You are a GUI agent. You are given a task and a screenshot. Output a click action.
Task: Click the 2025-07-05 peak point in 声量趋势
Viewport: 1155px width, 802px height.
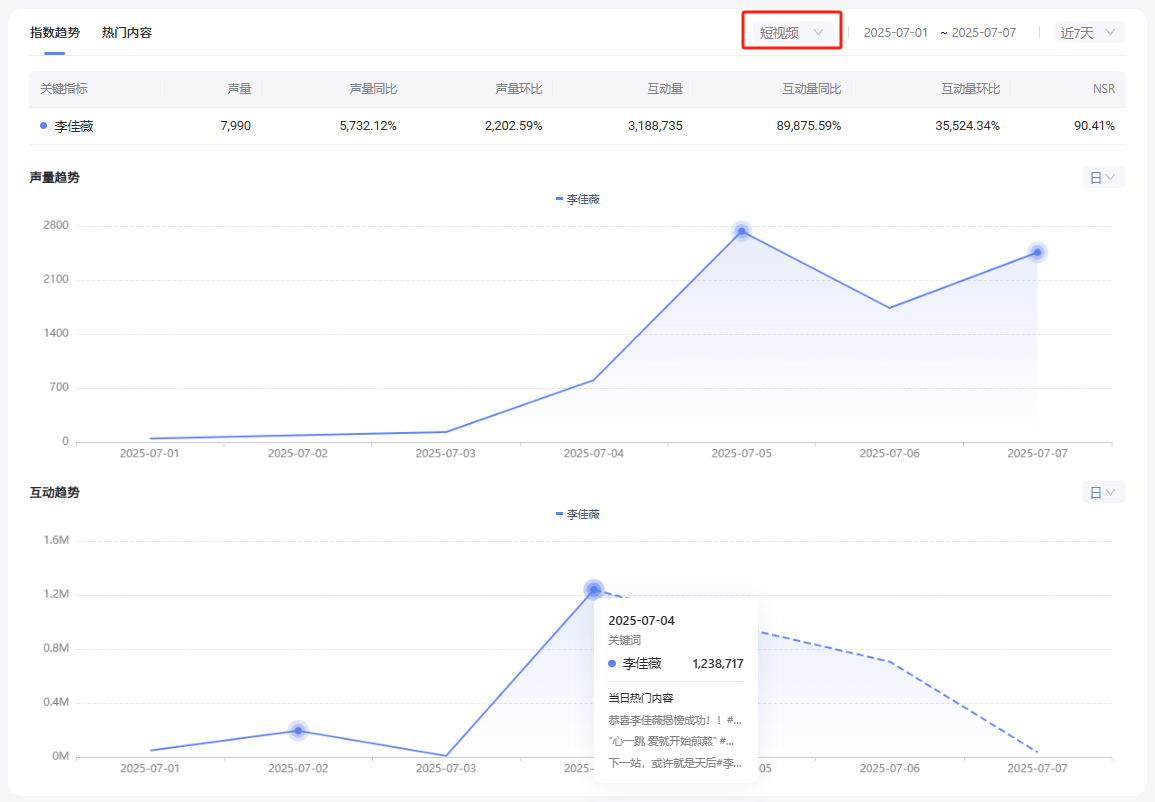[x=742, y=231]
